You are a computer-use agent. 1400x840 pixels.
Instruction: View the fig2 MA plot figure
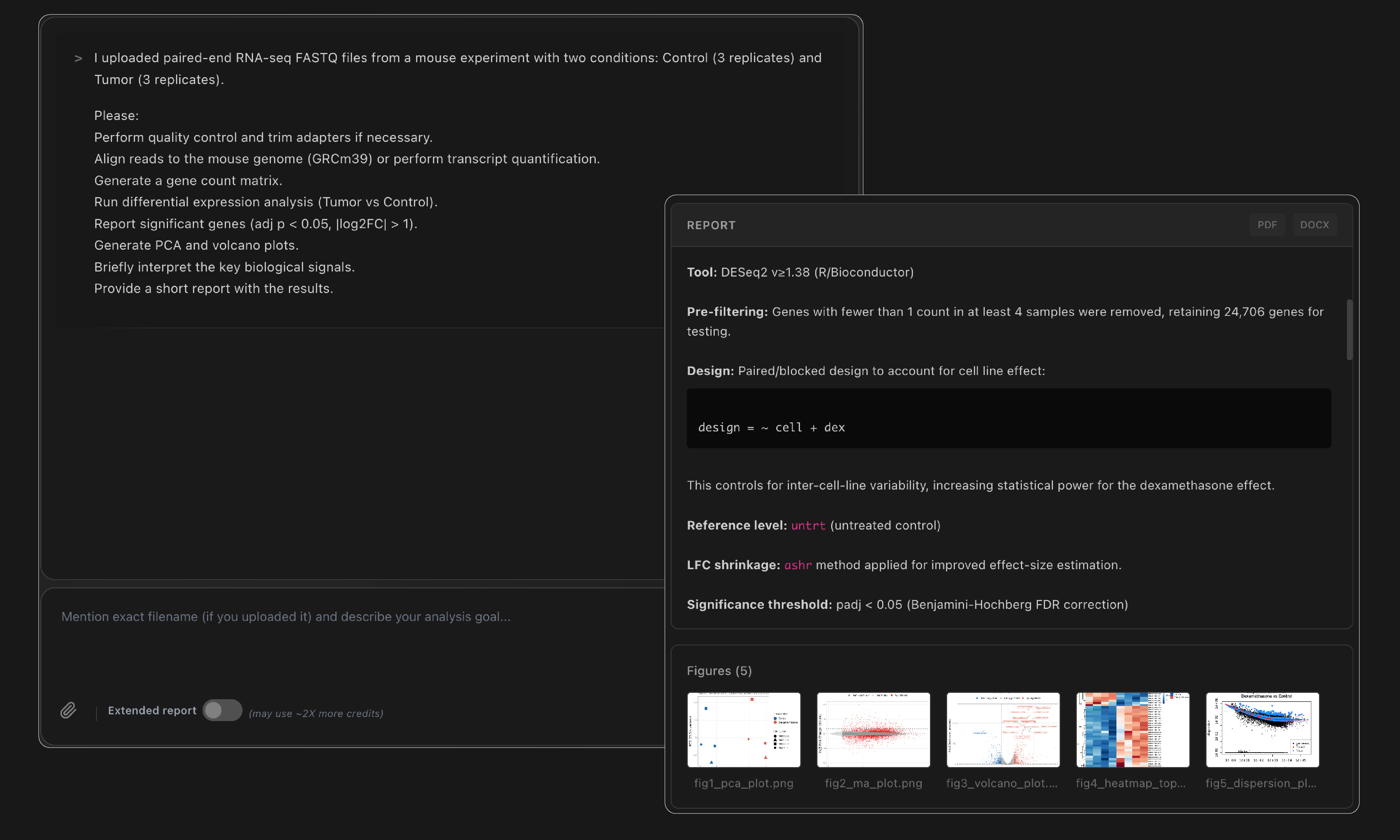click(873, 729)
